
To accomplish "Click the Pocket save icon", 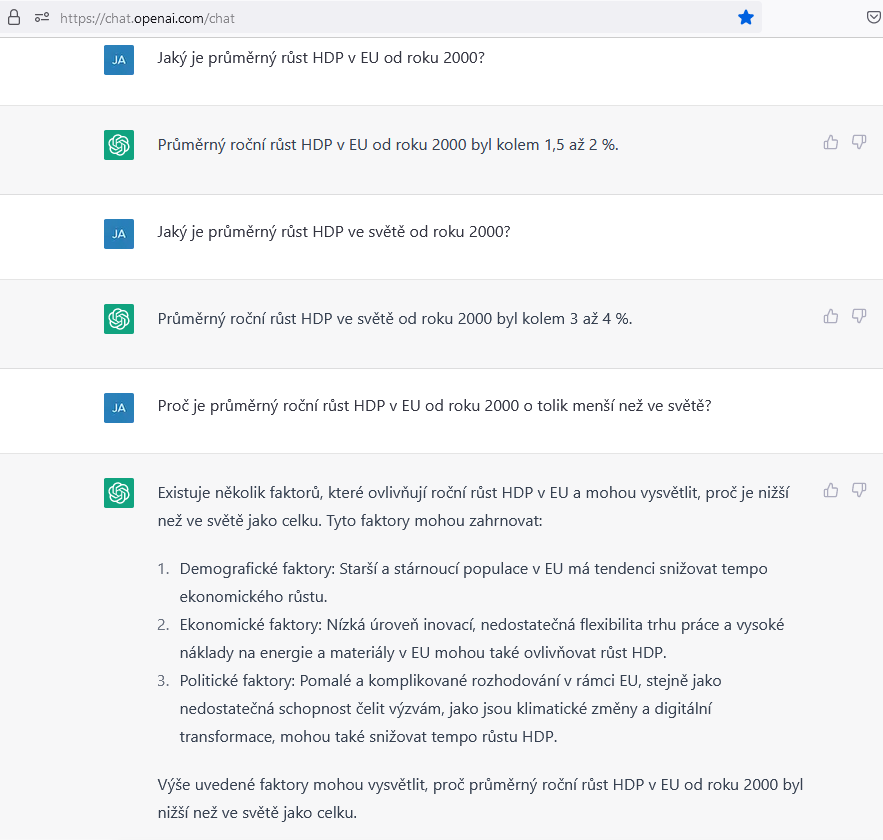I will pos(873,18).
